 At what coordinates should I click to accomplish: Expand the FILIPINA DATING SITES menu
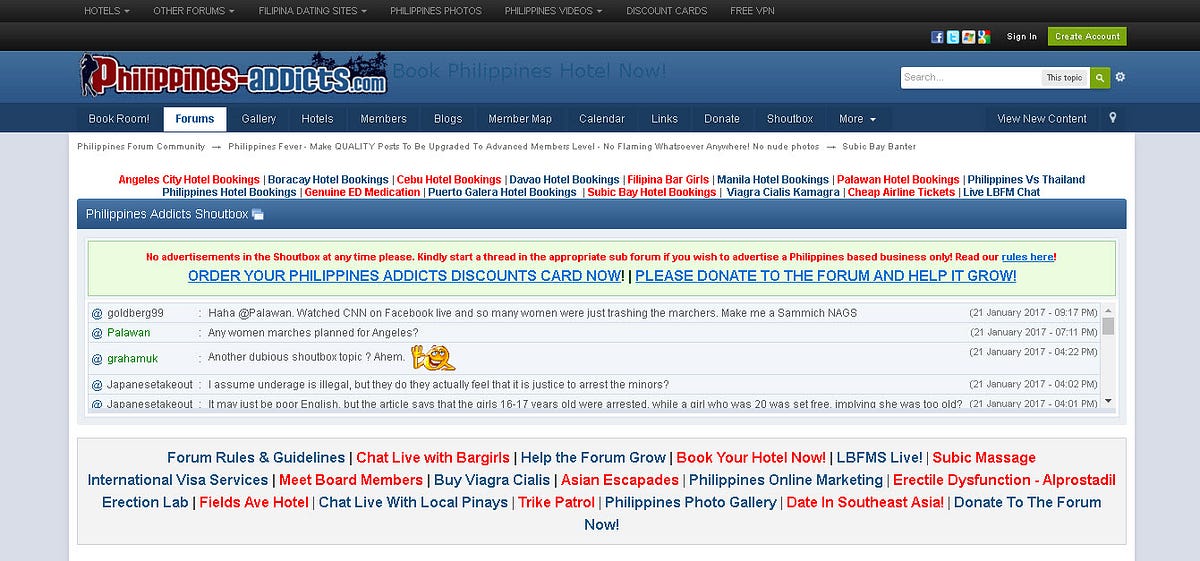pyautogui.click(x=313, y=11)
